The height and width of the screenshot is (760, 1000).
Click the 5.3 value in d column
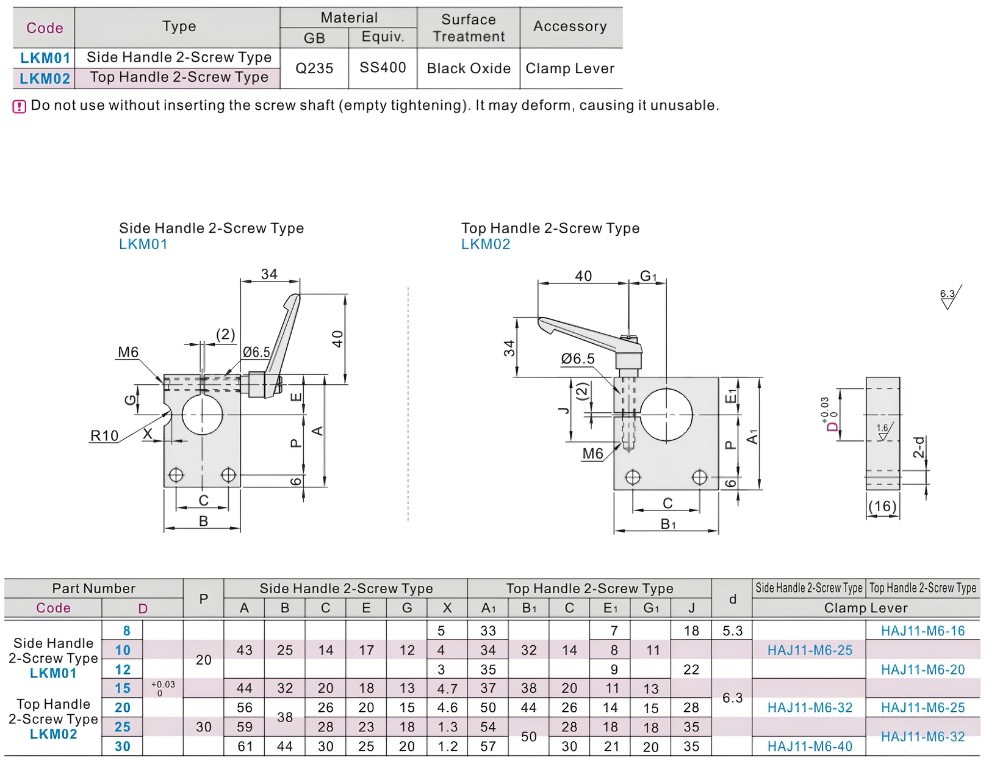click(732, 631)
